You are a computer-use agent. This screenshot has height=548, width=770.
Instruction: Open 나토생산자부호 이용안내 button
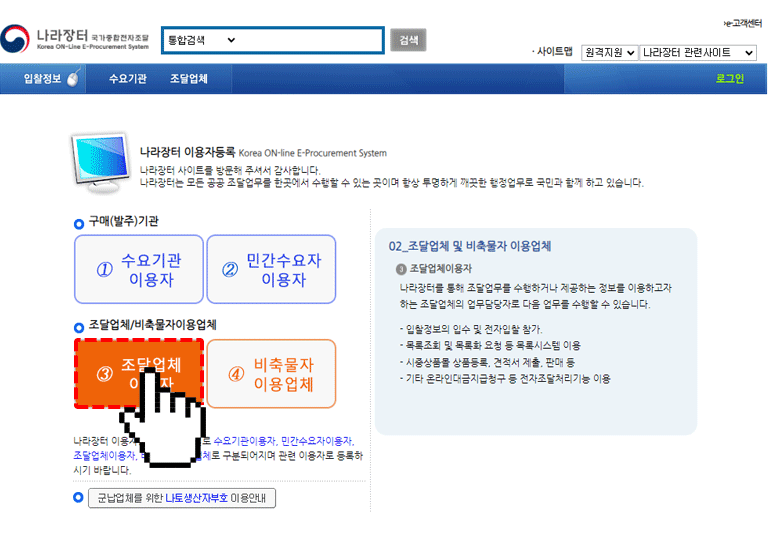tap(182, 498)
